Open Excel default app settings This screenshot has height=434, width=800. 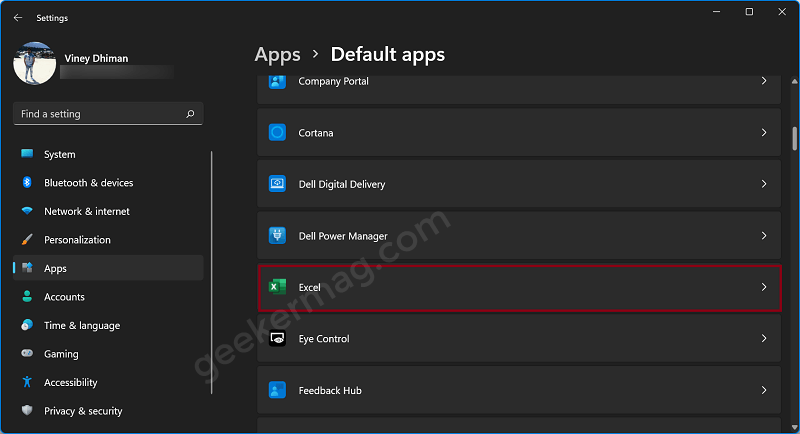[x=519, y=288]
